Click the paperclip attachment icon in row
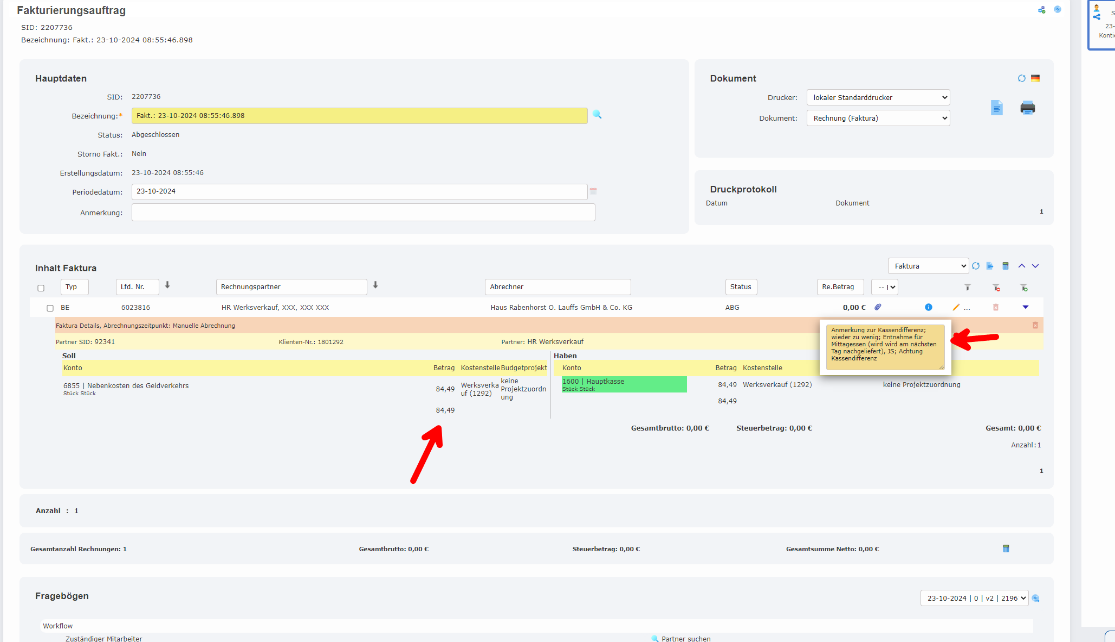 click(x=878, y=307)
